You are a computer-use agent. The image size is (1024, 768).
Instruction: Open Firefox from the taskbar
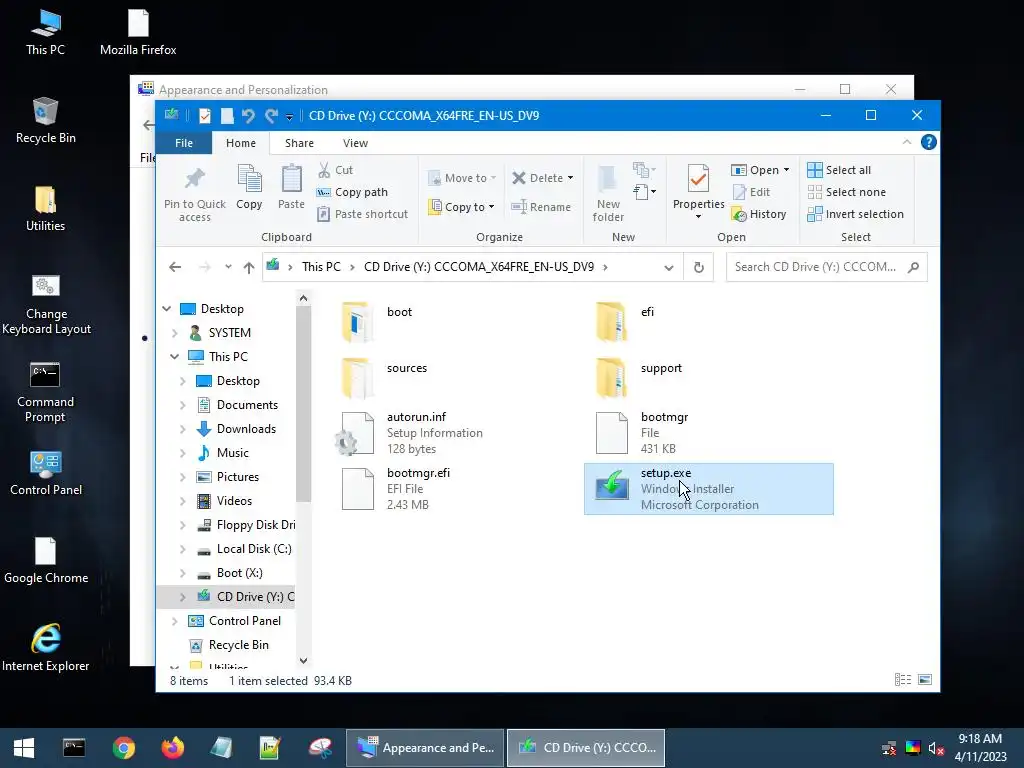click(172, 748)
